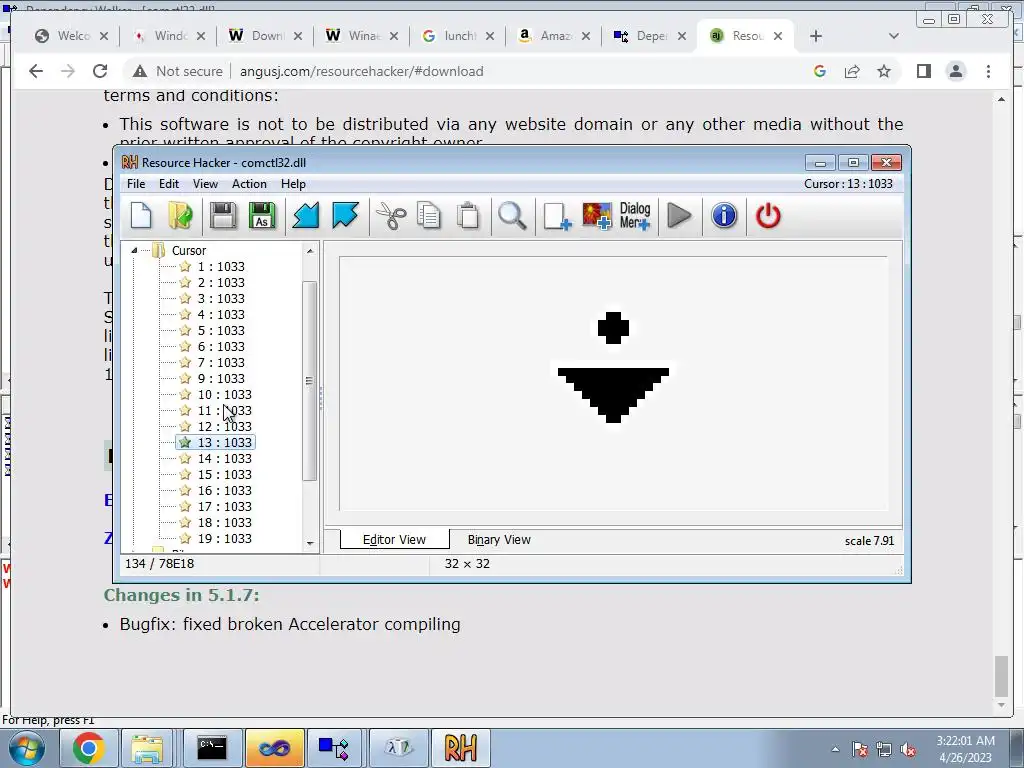Click the tree panel scroll-up arrow
The image size is (1024, 768).
tap(310, 251)
